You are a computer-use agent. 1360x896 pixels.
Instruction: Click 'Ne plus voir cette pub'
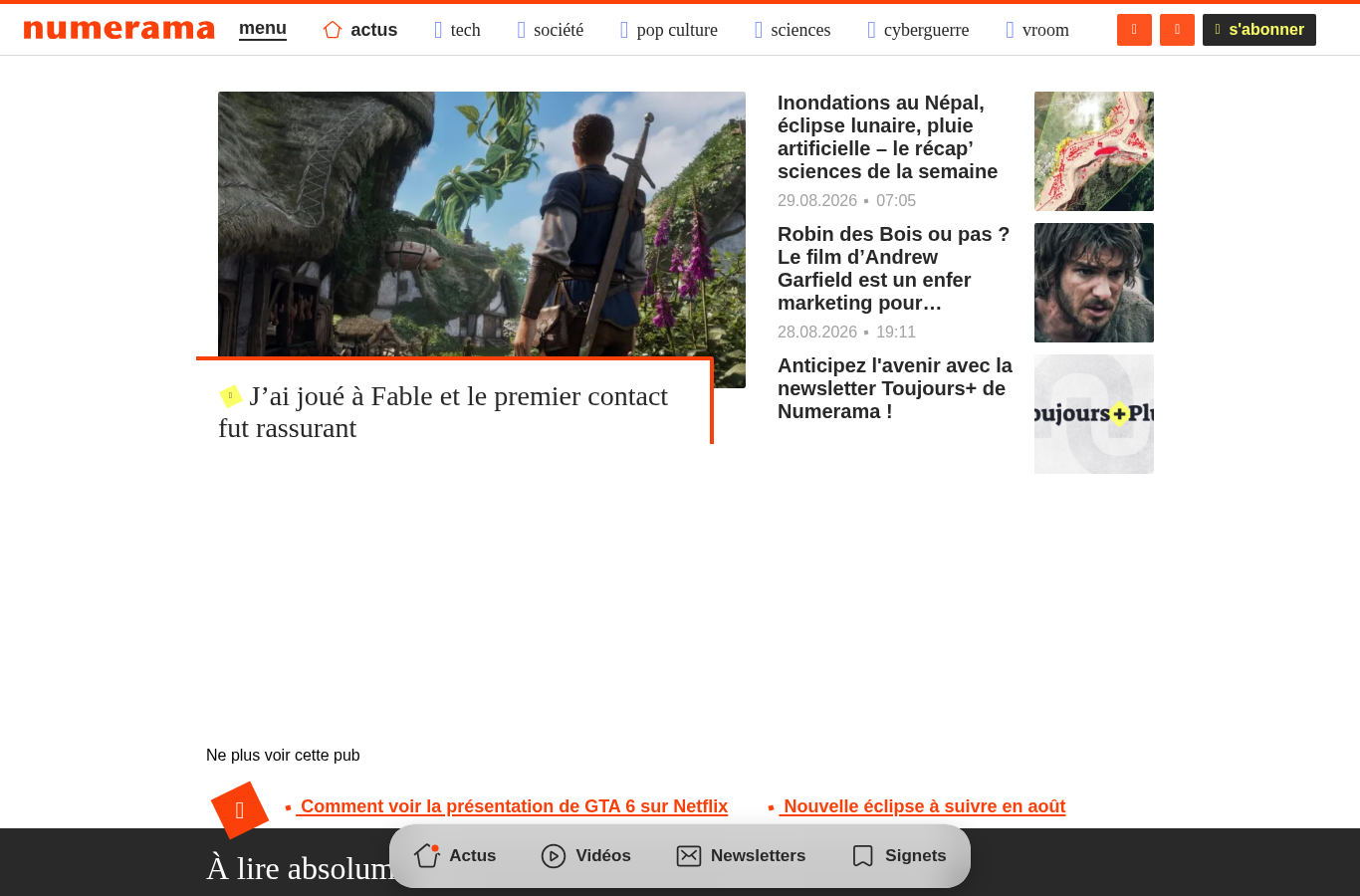(283, 755)
